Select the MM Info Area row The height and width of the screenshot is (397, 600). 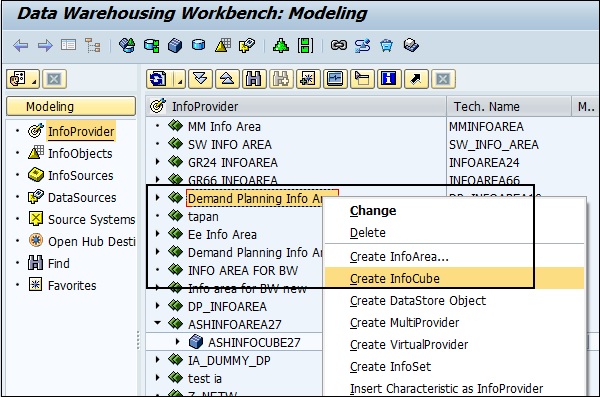(224, 126)
